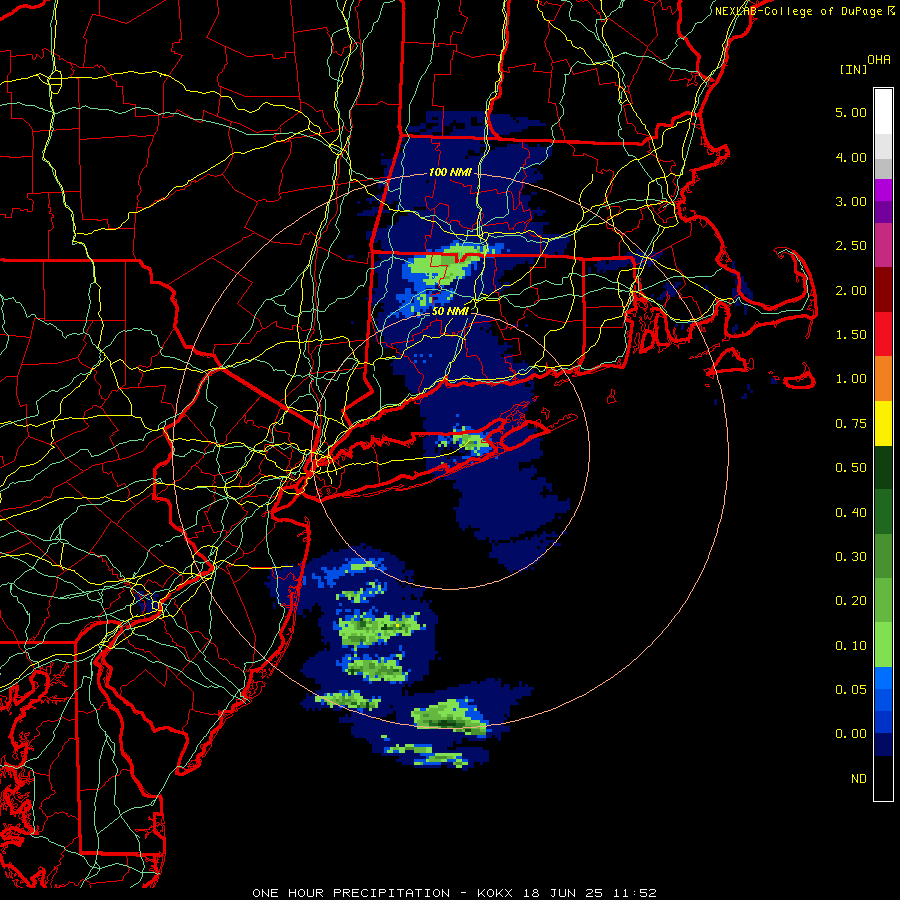
Task: Click the orange legend swatch
Action: pyautogui.click(x=883, y=379)
